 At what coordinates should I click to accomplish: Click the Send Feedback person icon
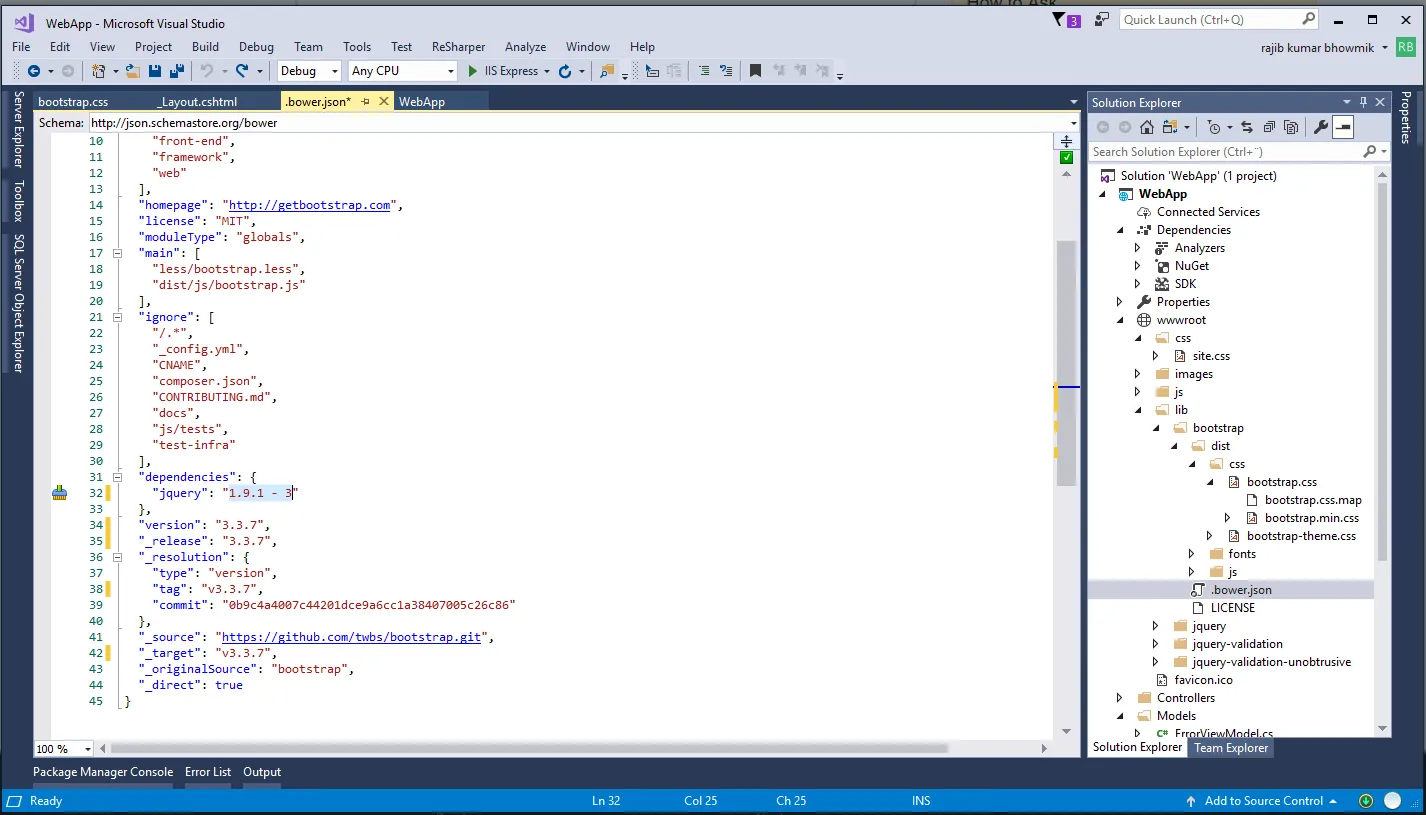pyautogui.click(x=1102, y=19)
